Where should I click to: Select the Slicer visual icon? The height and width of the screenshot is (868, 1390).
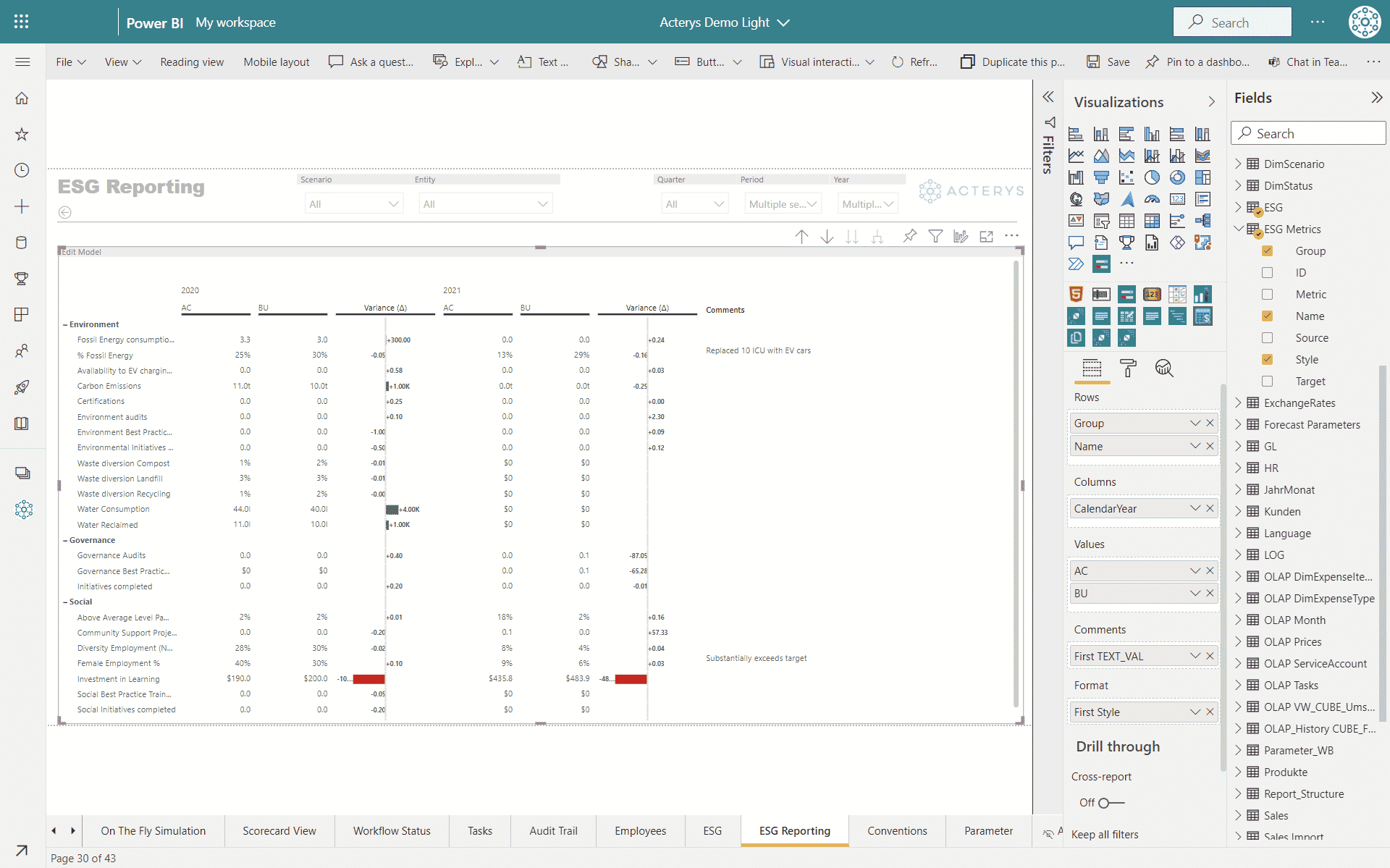(1102, 221)
